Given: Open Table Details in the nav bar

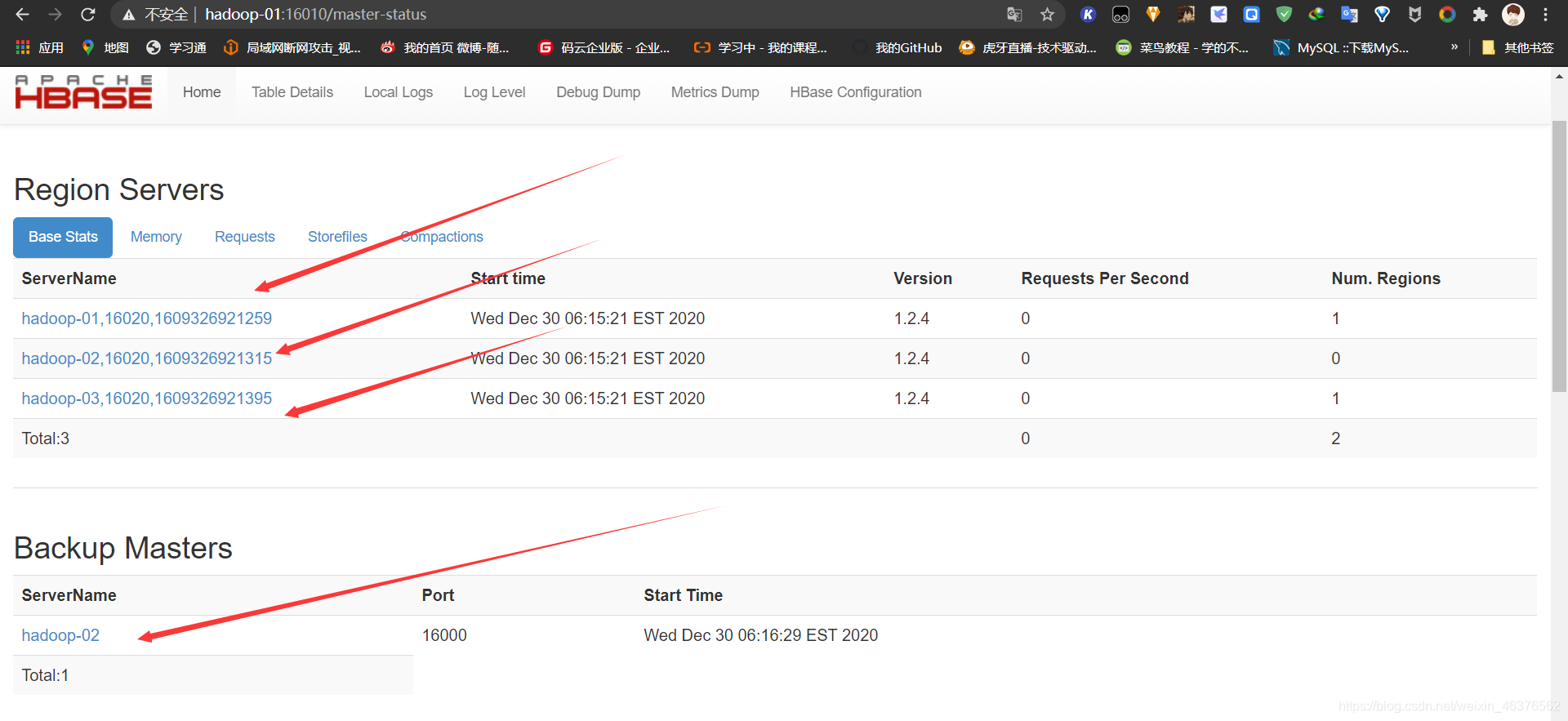Looking at the screenshot, I should pos(292,92).
